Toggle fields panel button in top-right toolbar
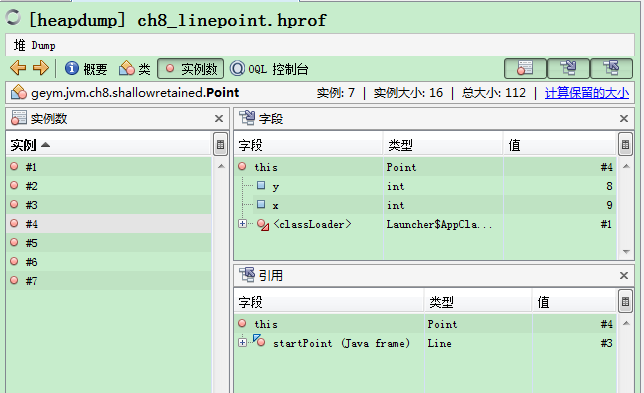 click(568, 68)
